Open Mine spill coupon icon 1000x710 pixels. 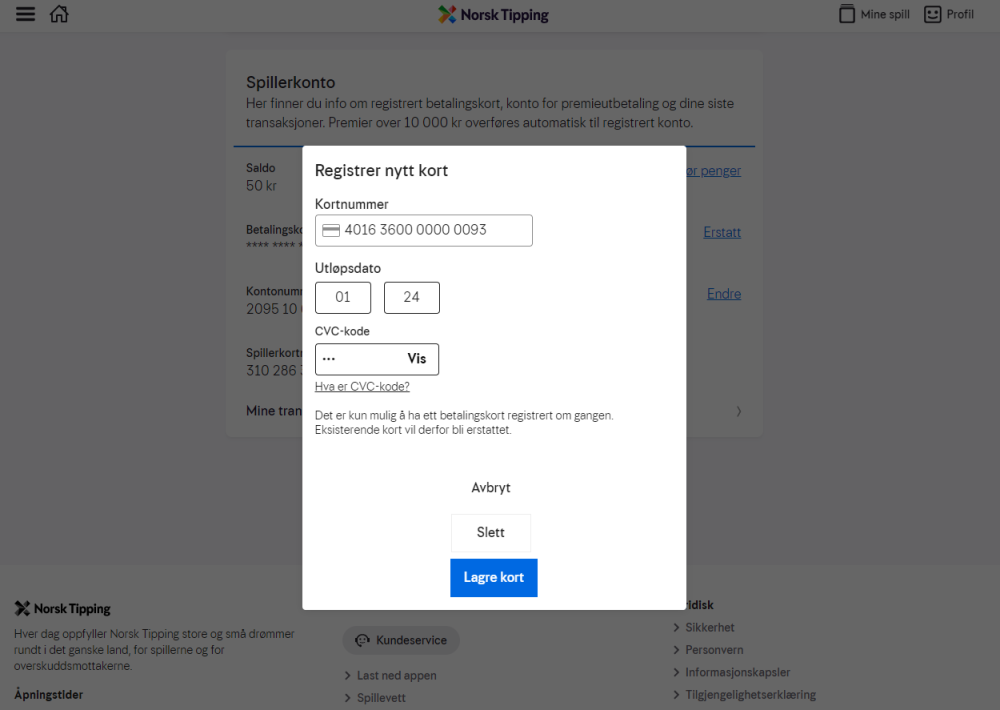tap(847, 15)
